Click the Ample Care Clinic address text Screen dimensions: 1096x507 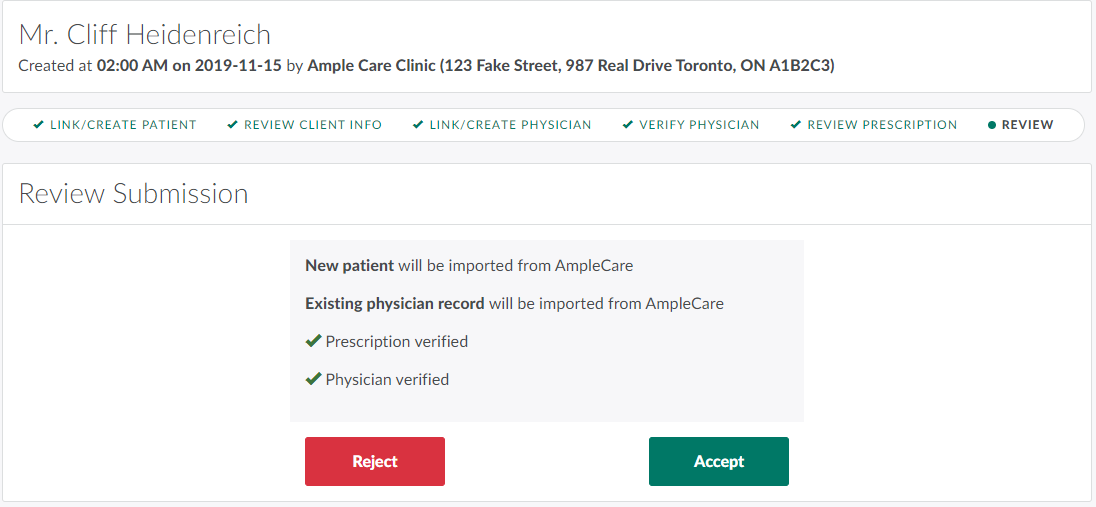[570, 66]
